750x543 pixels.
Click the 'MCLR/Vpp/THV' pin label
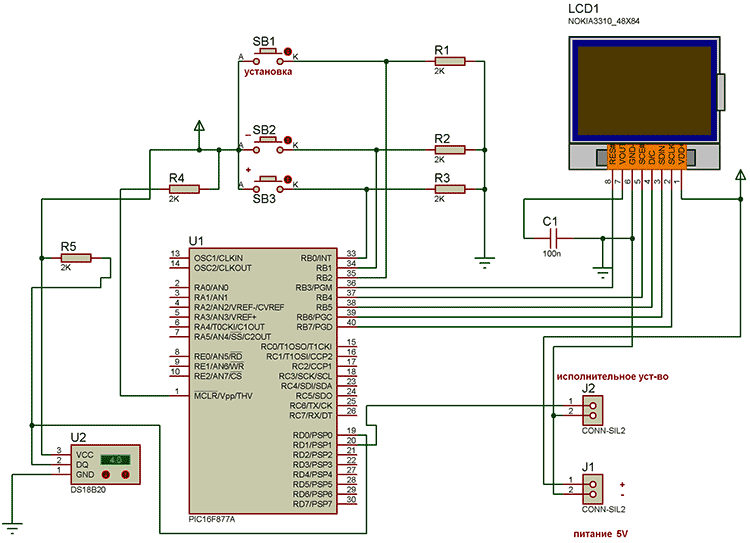point(223,396)
